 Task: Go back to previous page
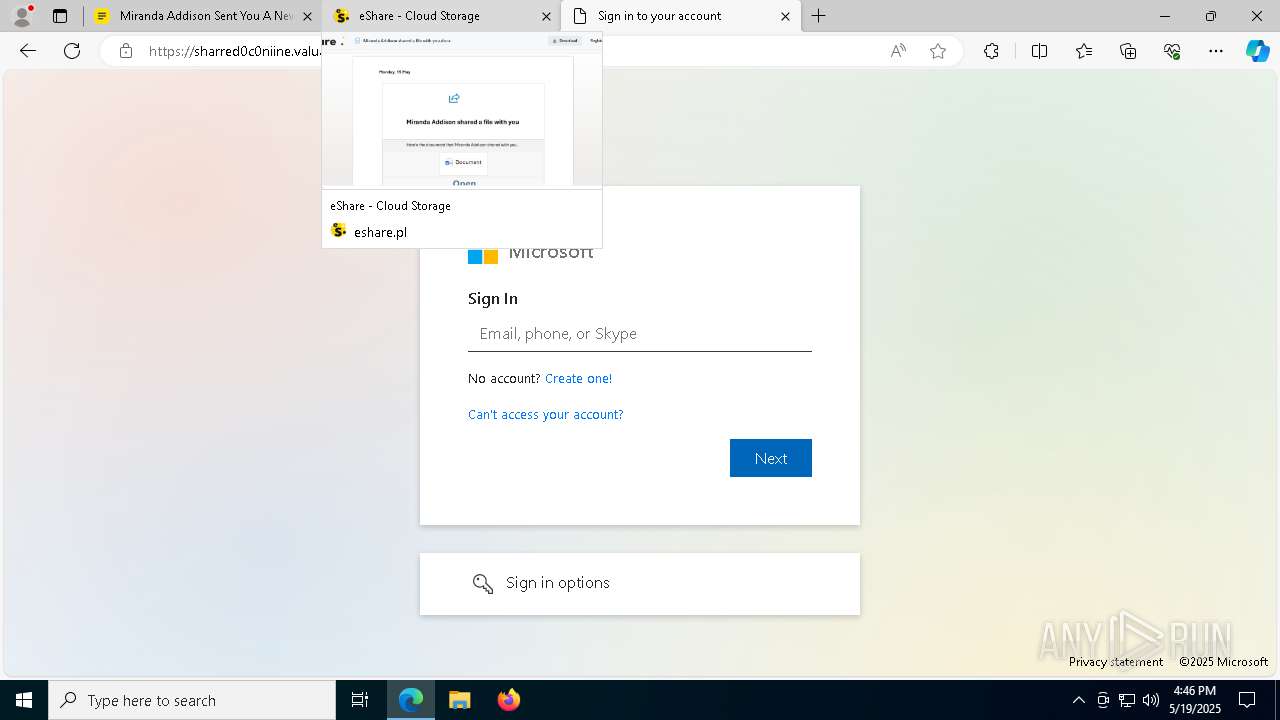pos(28,51)
